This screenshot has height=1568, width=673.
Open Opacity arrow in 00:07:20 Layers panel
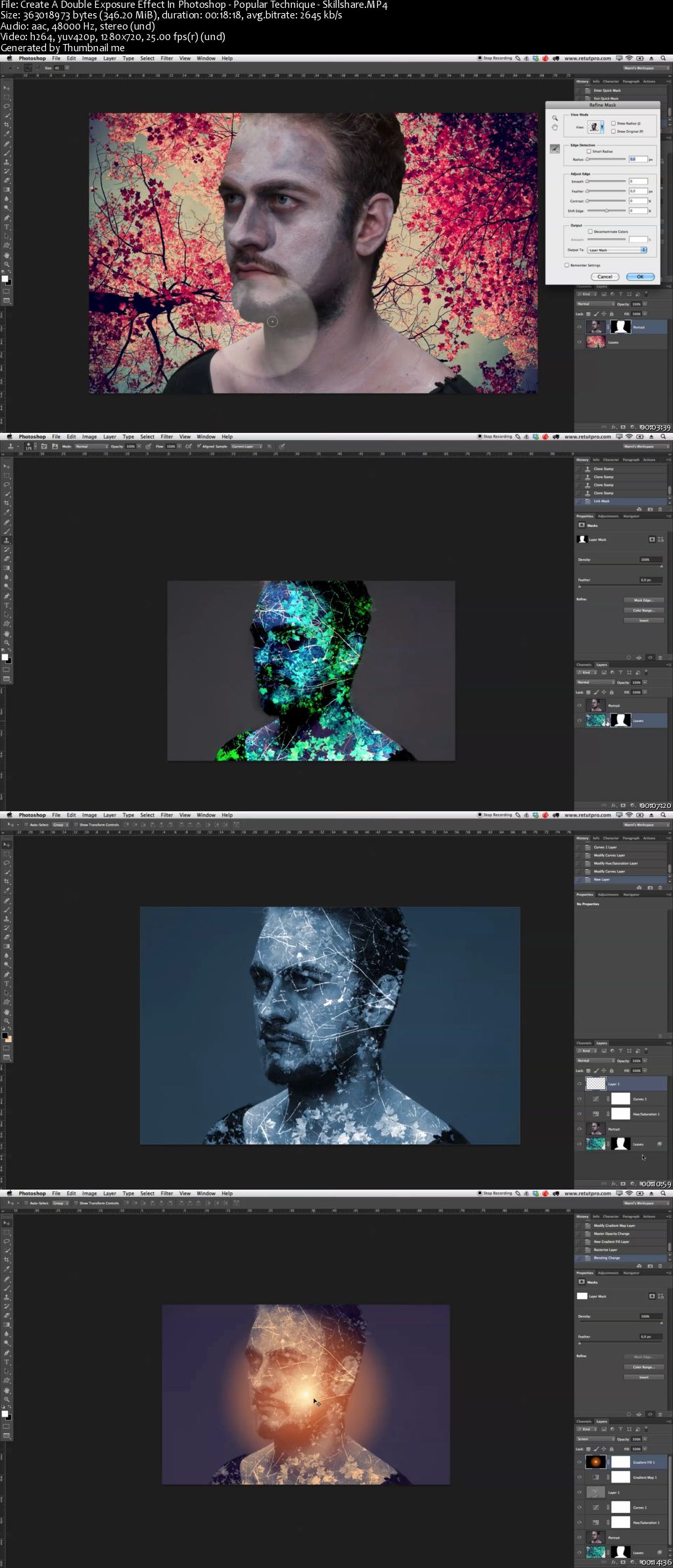[x=645, y=682]
